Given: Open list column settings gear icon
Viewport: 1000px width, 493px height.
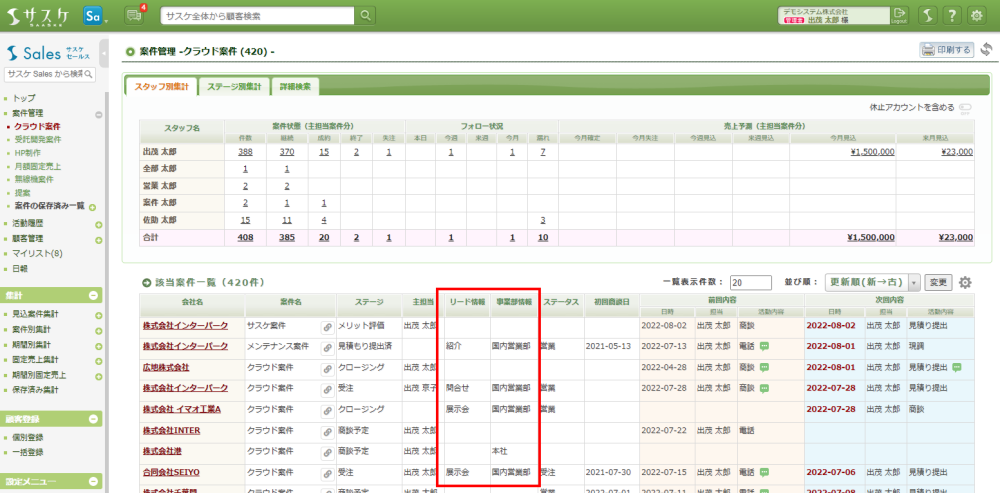Looking at the screenshot, I should coord(965,282).
